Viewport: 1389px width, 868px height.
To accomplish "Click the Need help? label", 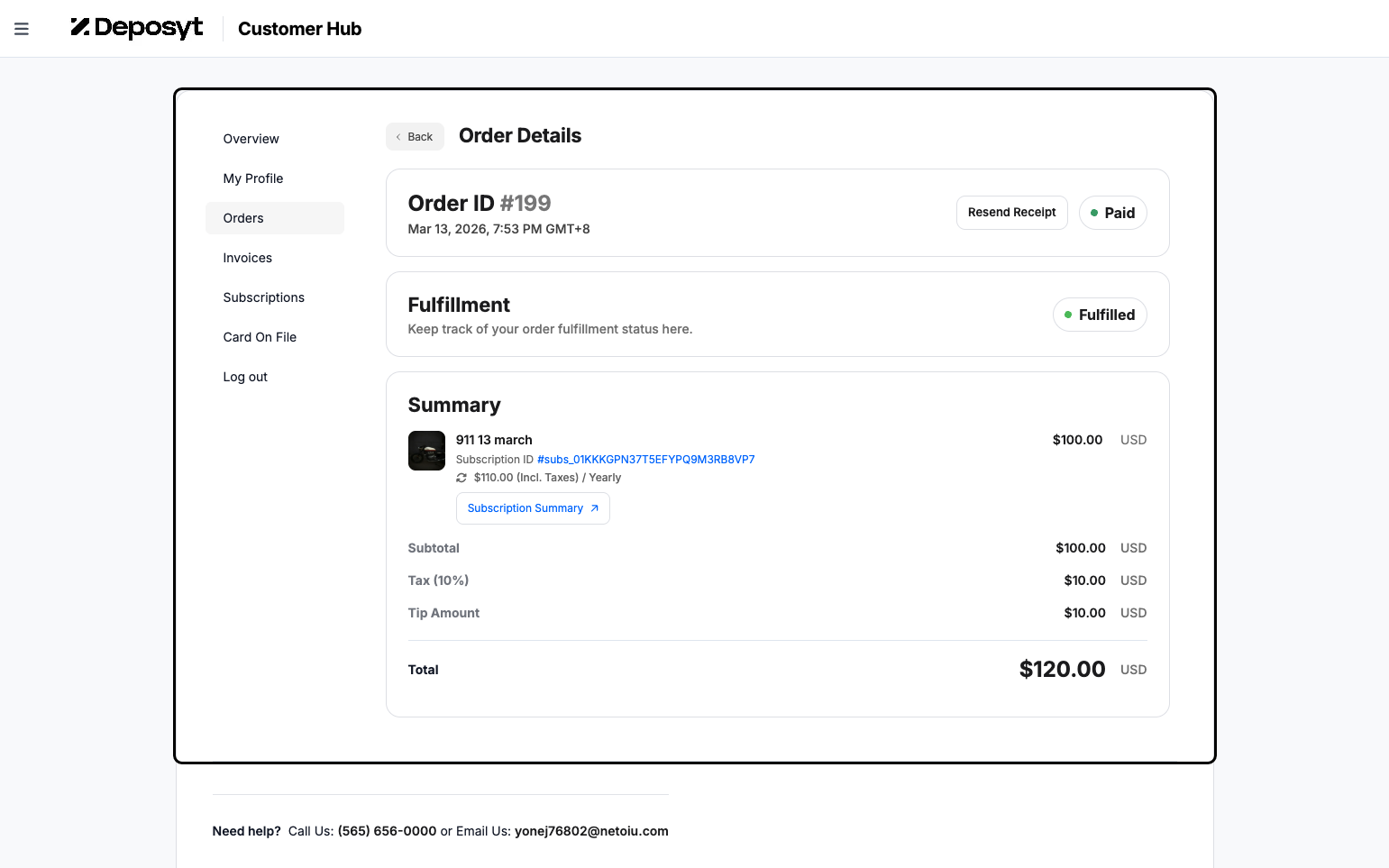I will [246, 831].
